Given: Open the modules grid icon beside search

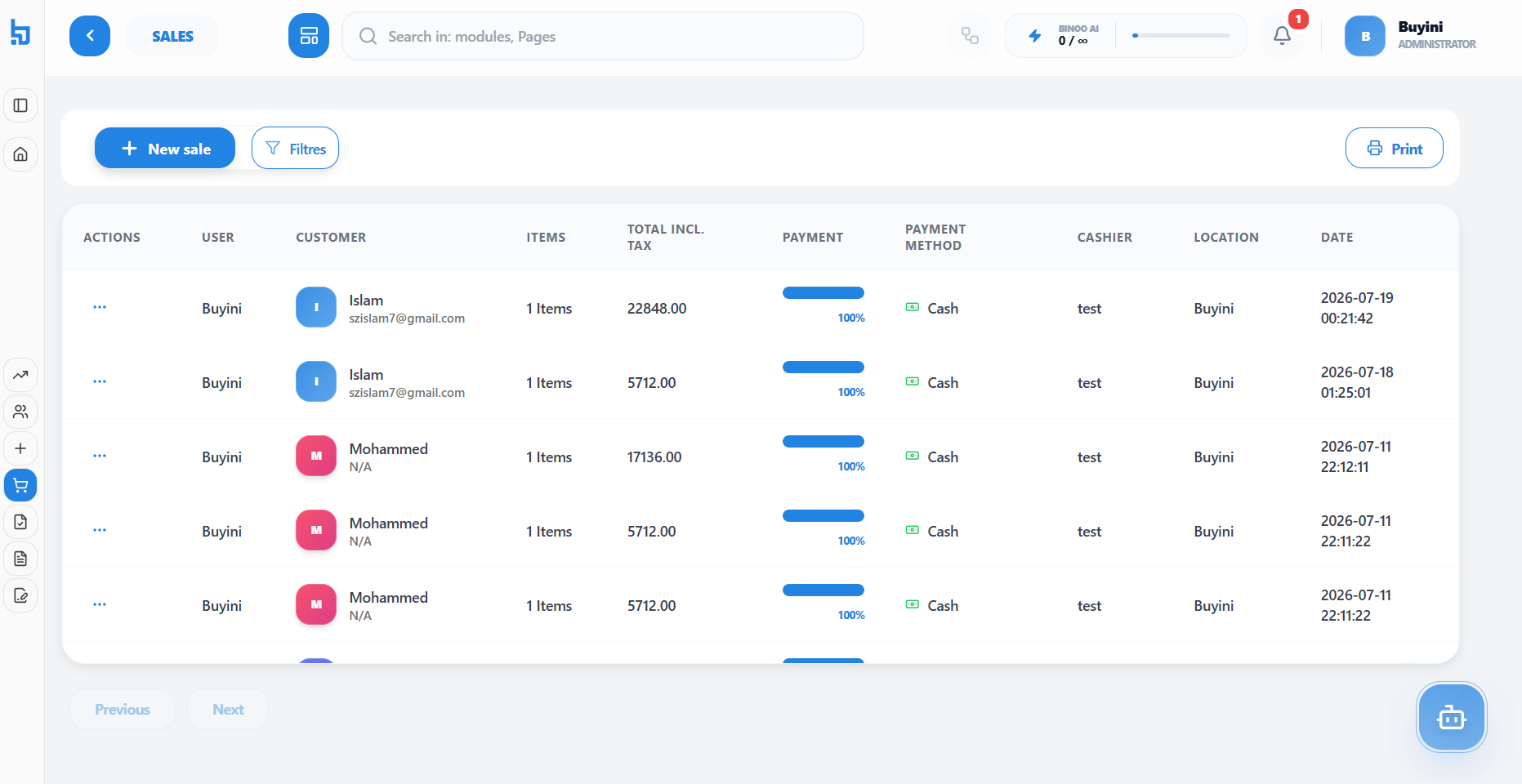Looking at the screenshot, I should (x=309, y=36).
